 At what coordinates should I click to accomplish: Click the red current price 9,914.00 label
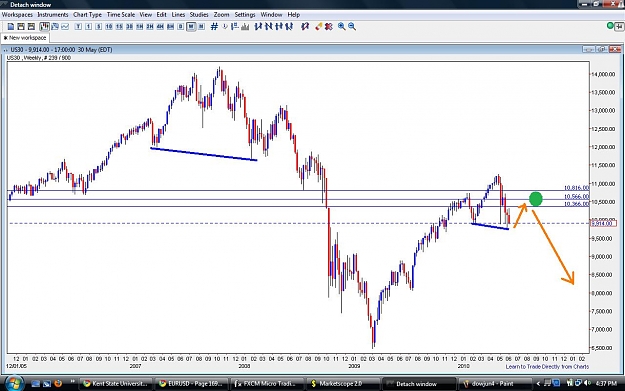604,223
